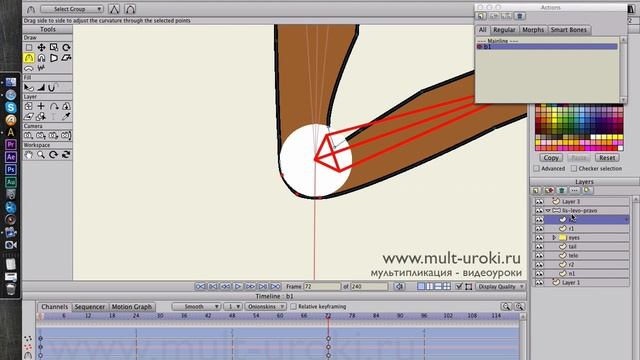This screenshot has width=640, height=360.
Task: Select the highlighted Curvature tool
Action: pos(29,58)
